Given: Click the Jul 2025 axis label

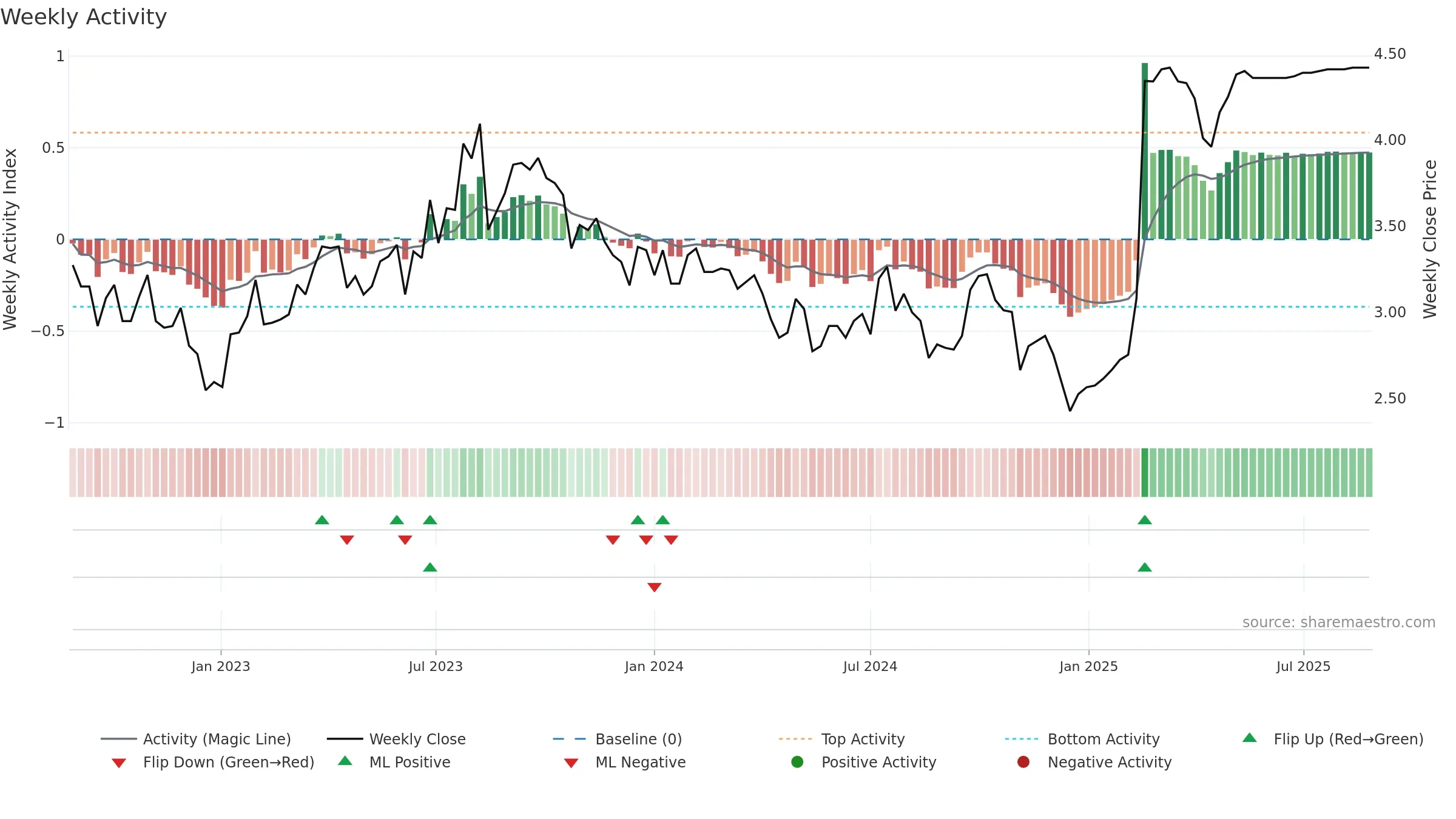Looking at the screenshot, I should (x=1303, y=666).
